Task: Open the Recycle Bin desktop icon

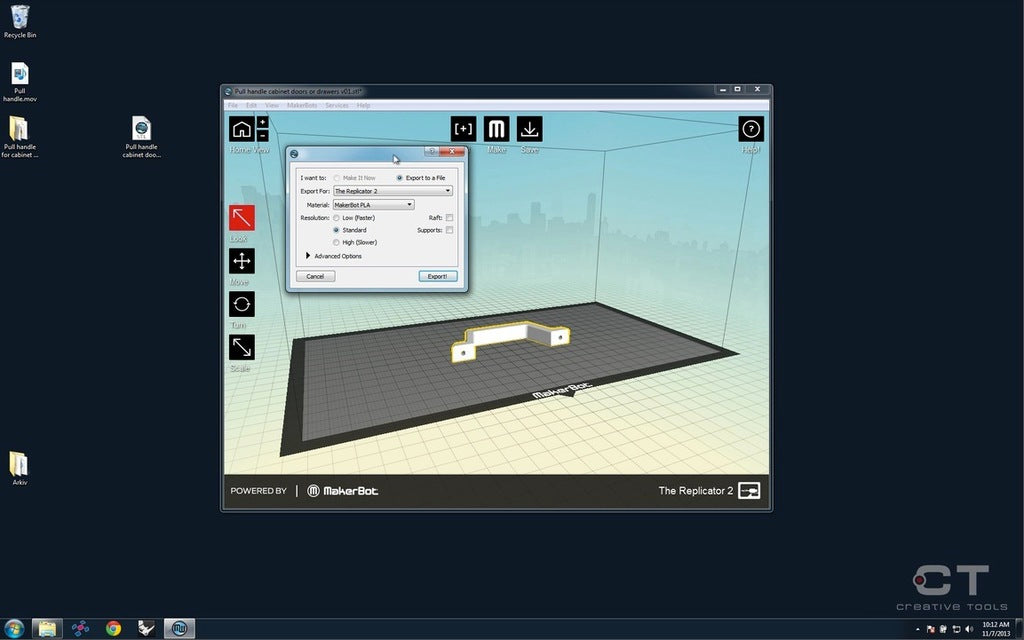Action: pyautogui.click(x=20, y=22)
